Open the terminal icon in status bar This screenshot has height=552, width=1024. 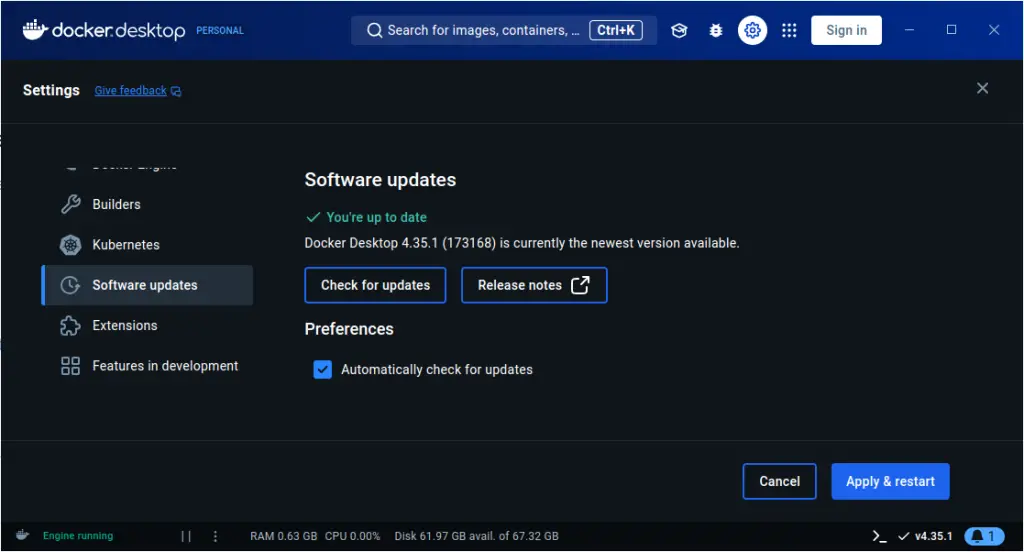pyautogui.click(x=880, y=536)
